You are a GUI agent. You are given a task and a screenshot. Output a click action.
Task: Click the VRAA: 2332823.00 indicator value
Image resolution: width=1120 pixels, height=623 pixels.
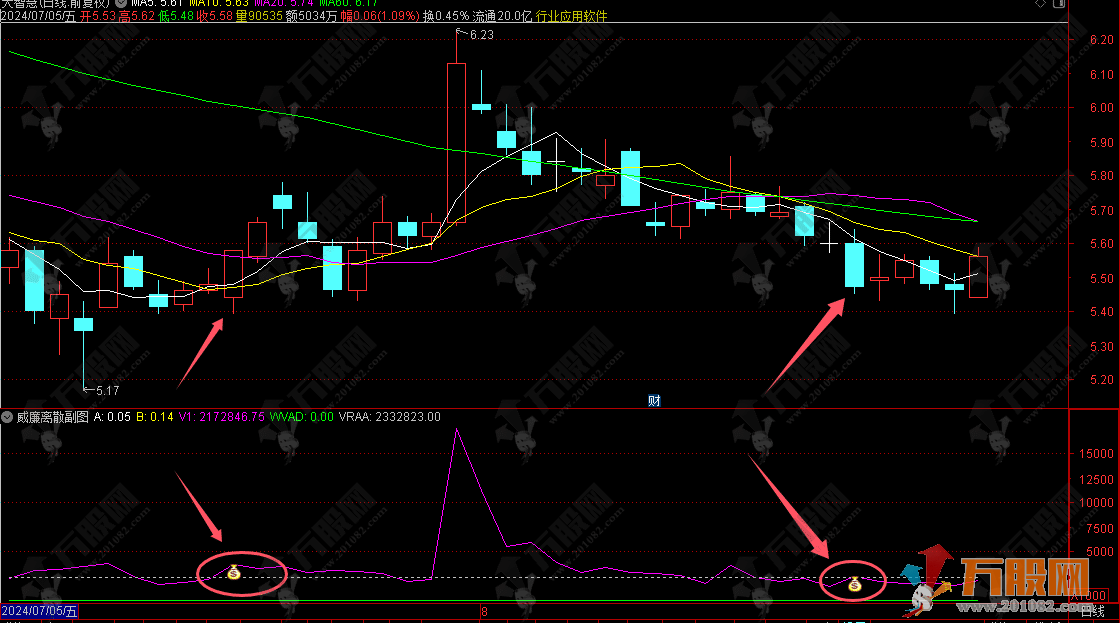point(389,417)
